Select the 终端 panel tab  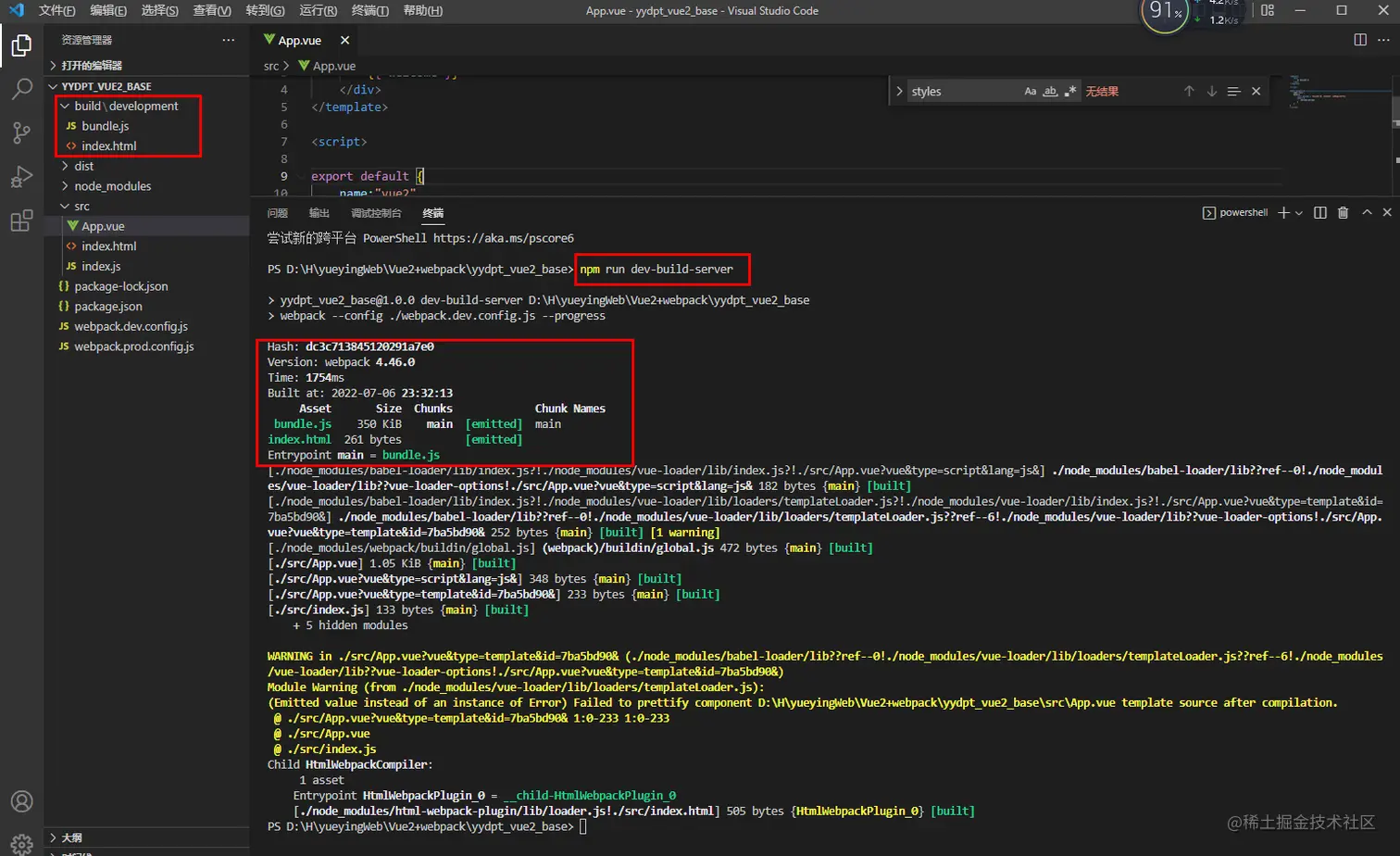pos(433,213)
